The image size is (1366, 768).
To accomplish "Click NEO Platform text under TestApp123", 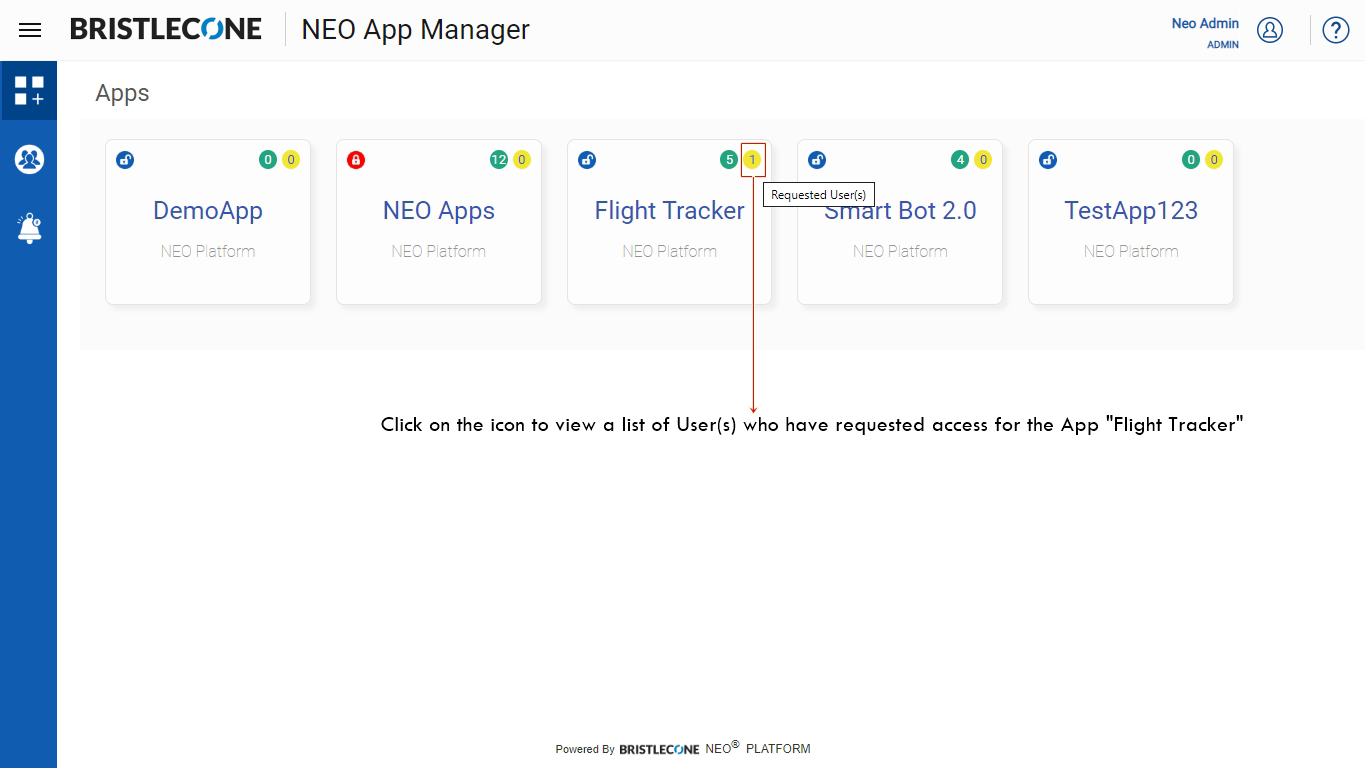I will 1131,251.
